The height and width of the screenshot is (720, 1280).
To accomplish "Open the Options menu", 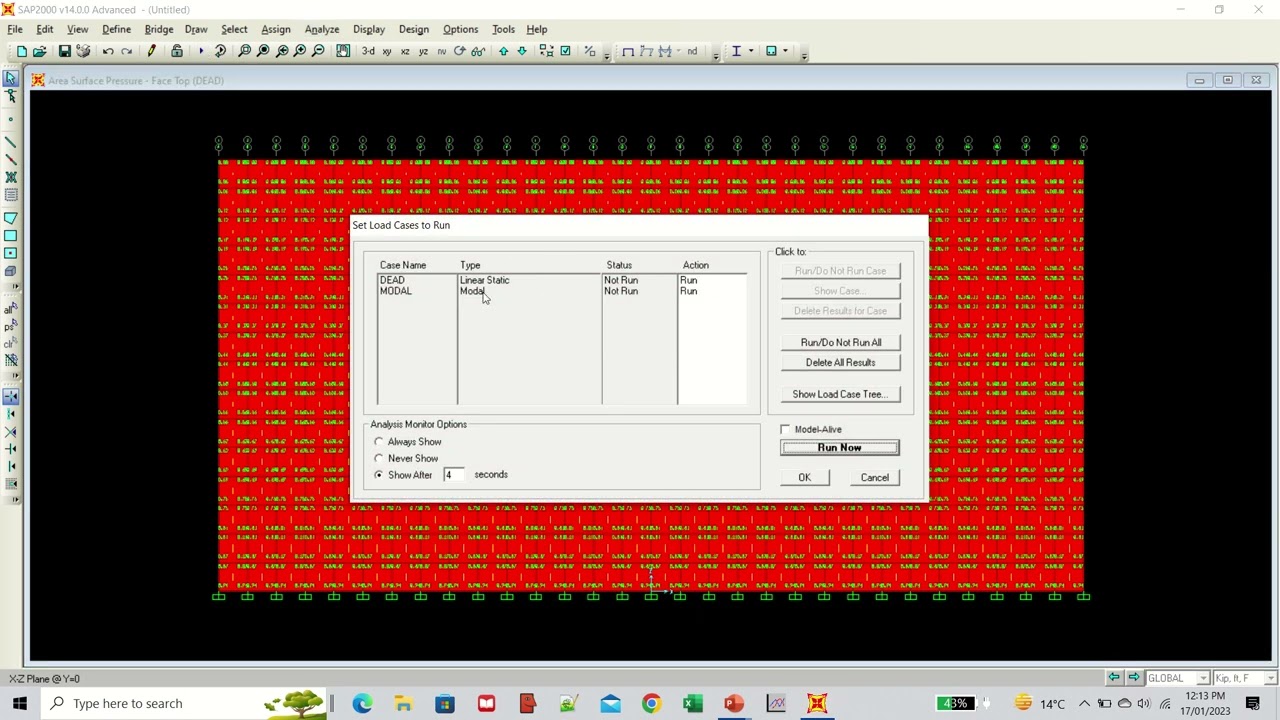I will [461, 29].
